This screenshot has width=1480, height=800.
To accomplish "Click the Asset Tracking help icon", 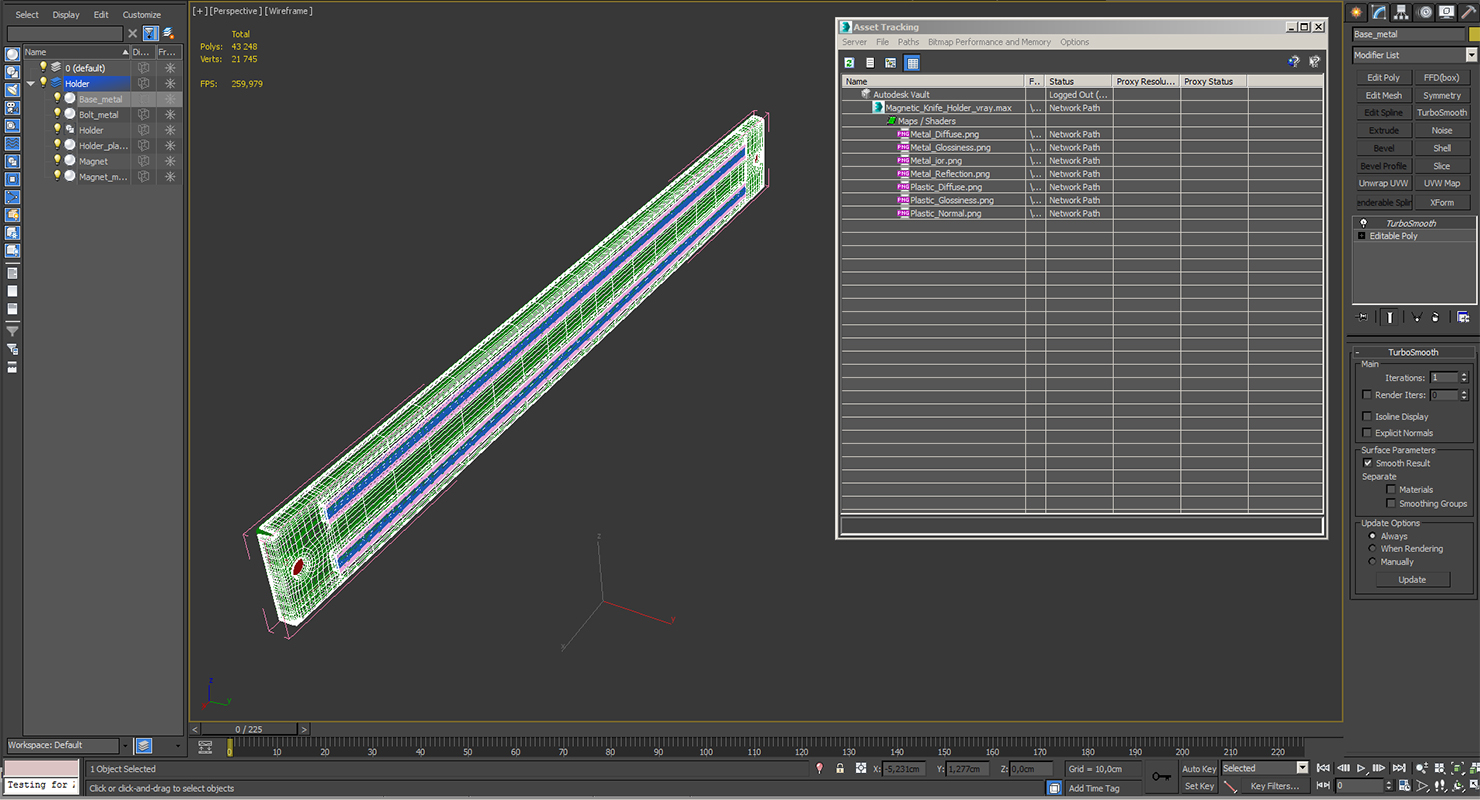I will click(1293, 62).
